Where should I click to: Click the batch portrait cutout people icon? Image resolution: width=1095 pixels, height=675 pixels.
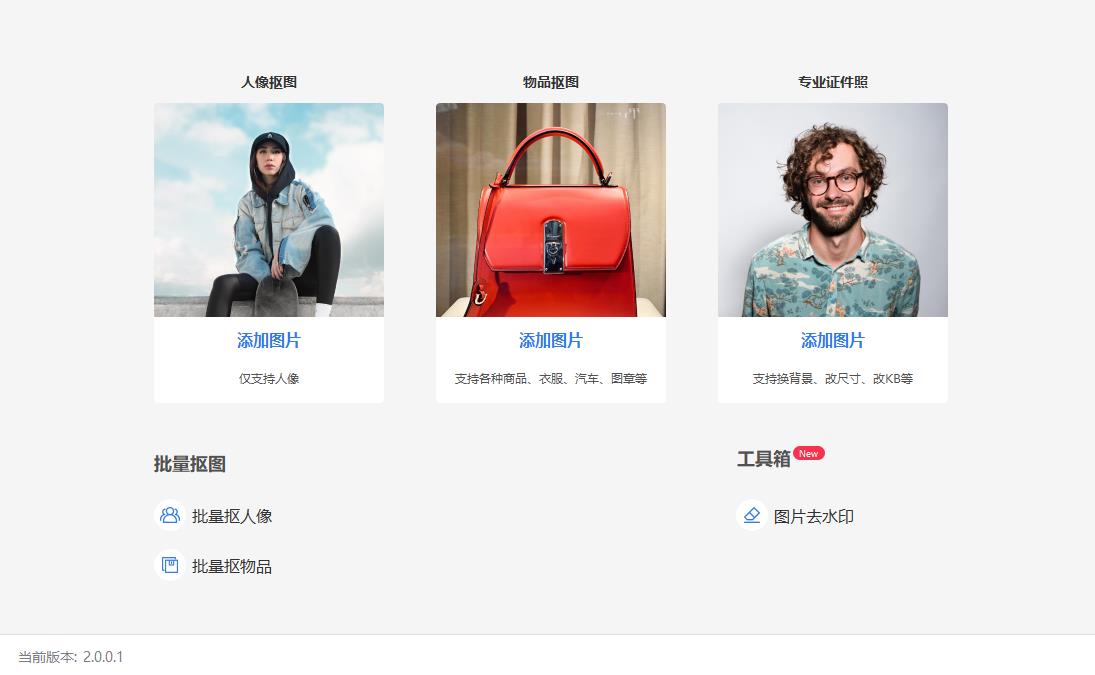point(170,515)
